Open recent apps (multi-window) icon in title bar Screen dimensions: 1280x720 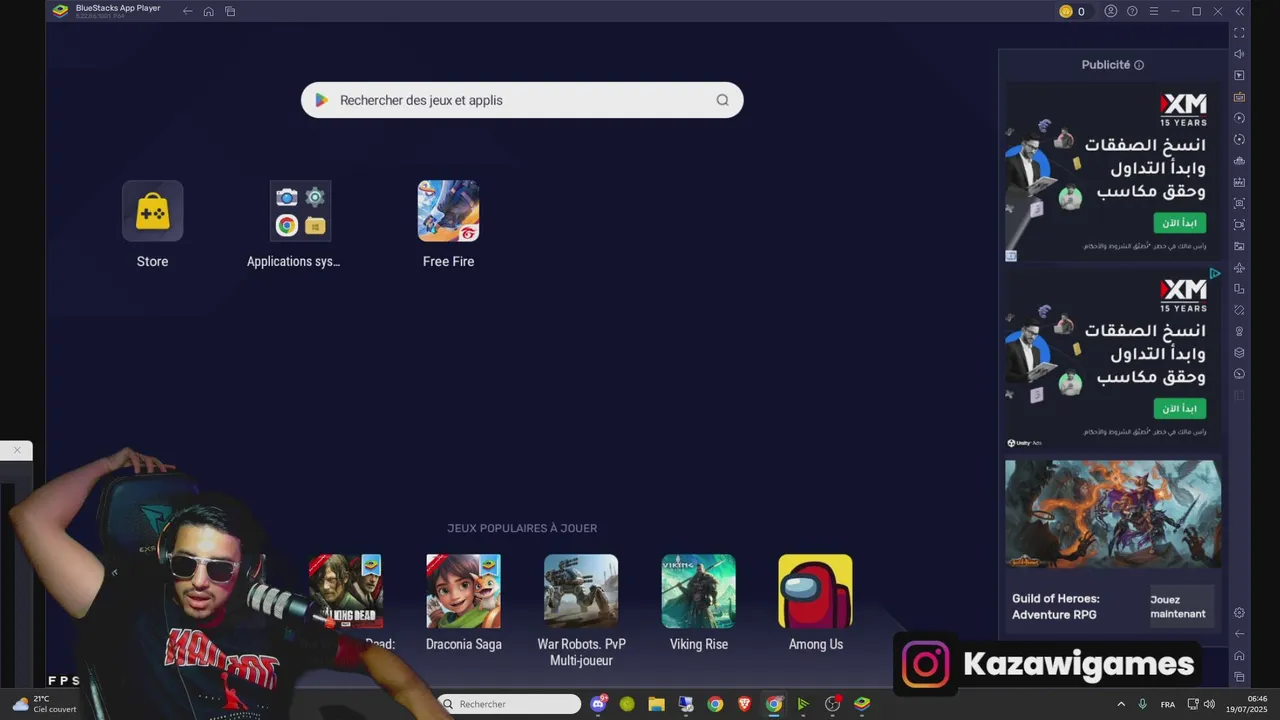click(230, 11)
